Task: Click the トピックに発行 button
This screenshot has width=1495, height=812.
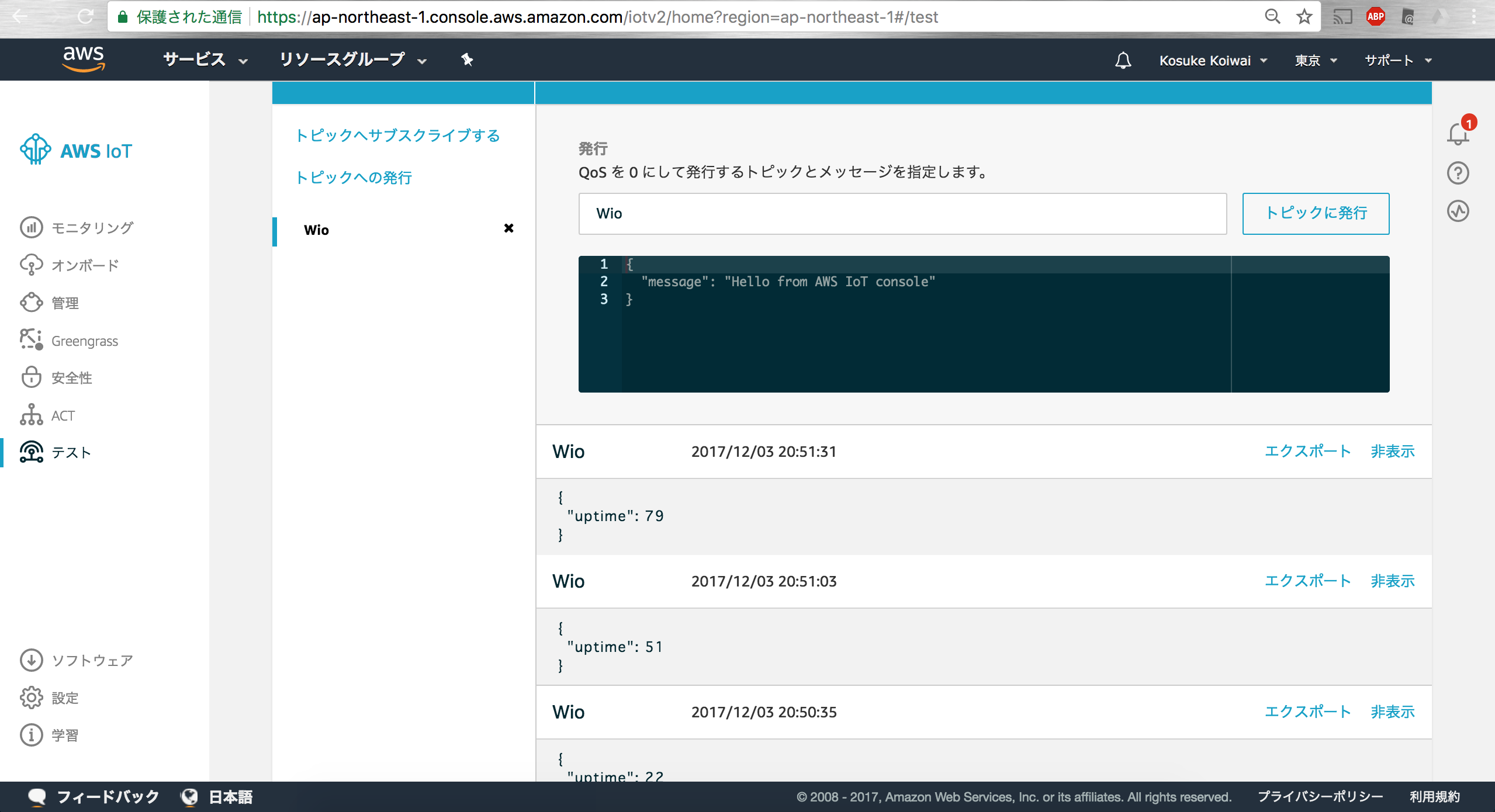Action: click(1316, 213)
